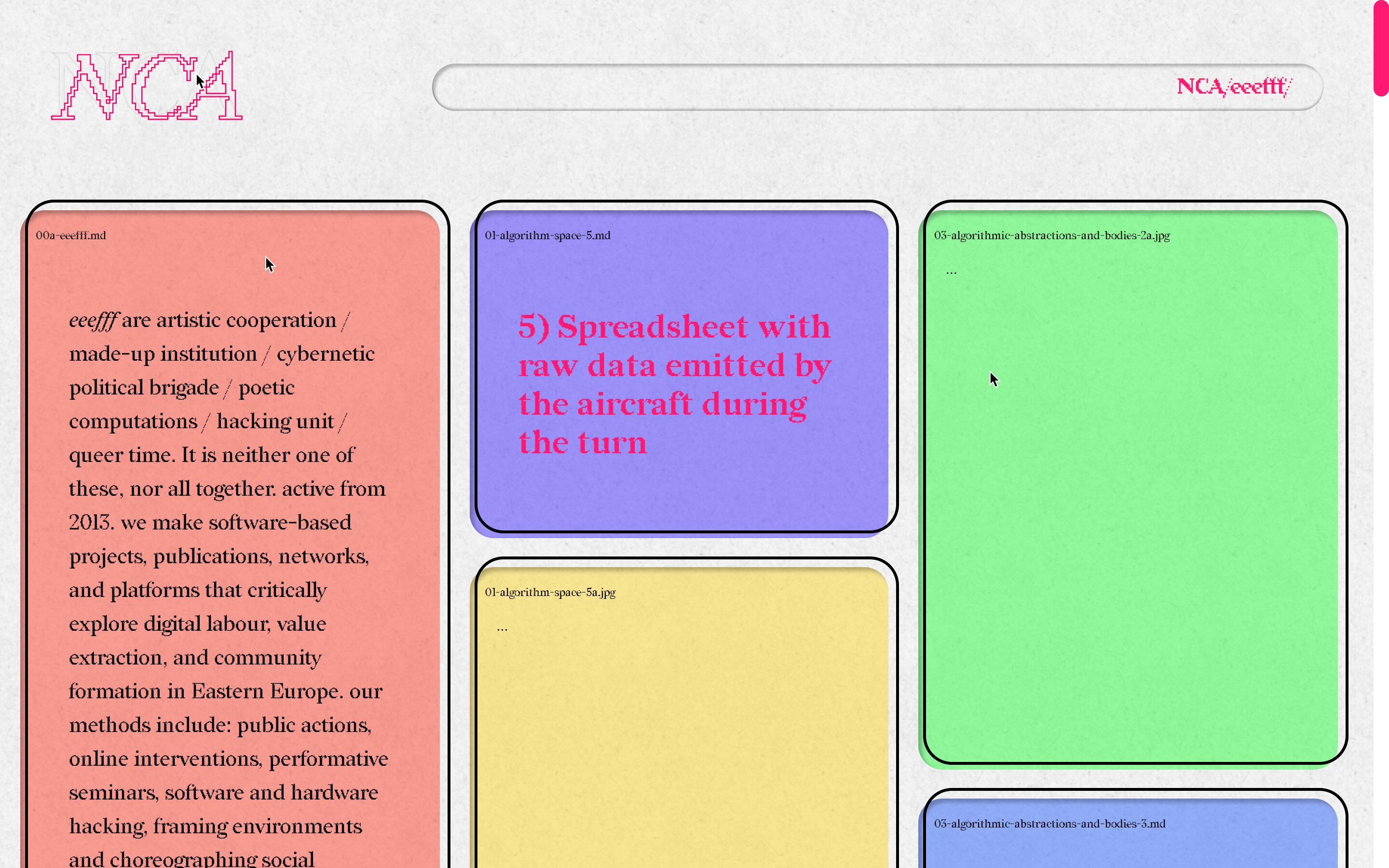This screenshot has width=1389, height=868.
Task: Expand the ellipsis in the yellow card
Action: click(502, 629)
